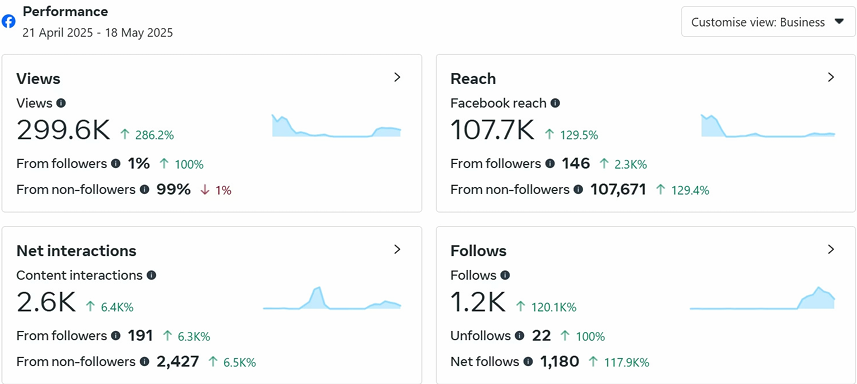Click the Facebook logo icon beside Performance
The image size is (857, 384).
[x=9, y=21]
